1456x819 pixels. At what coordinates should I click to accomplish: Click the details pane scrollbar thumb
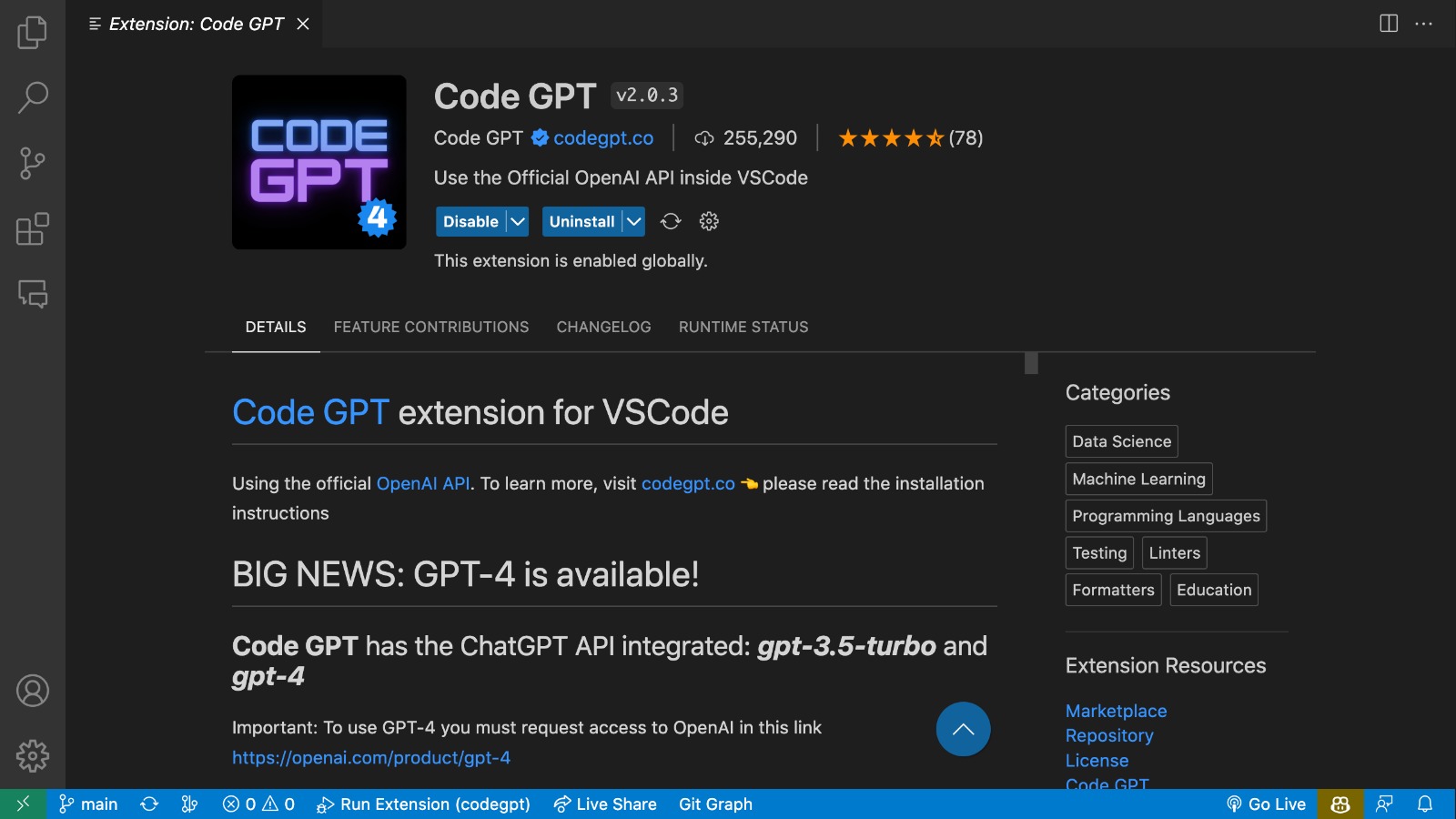pos(1031,363)
